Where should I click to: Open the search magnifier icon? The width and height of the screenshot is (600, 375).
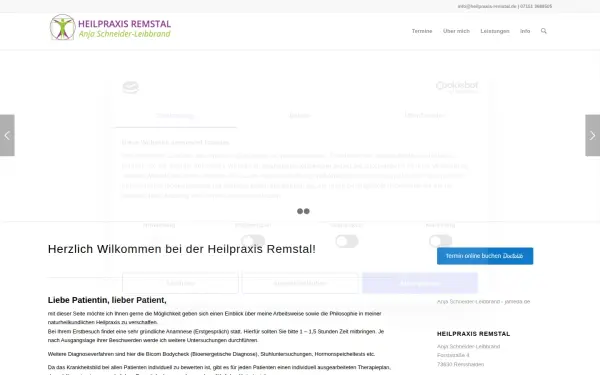(x=543, y=31)
